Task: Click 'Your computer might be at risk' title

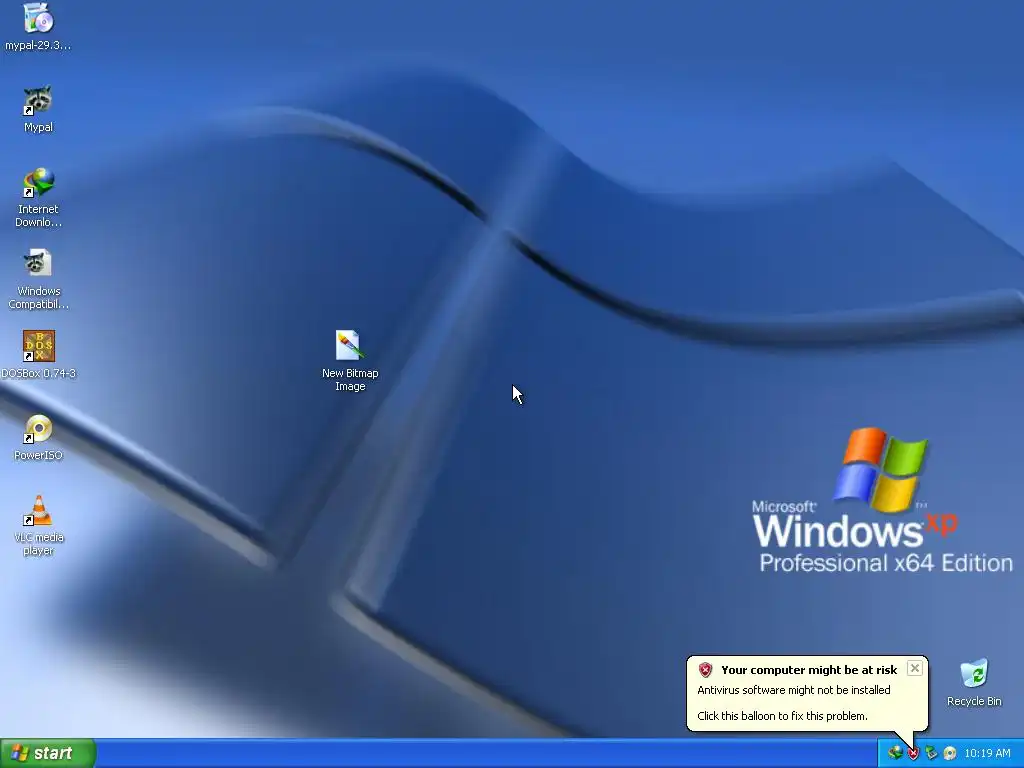Action: 809,669
